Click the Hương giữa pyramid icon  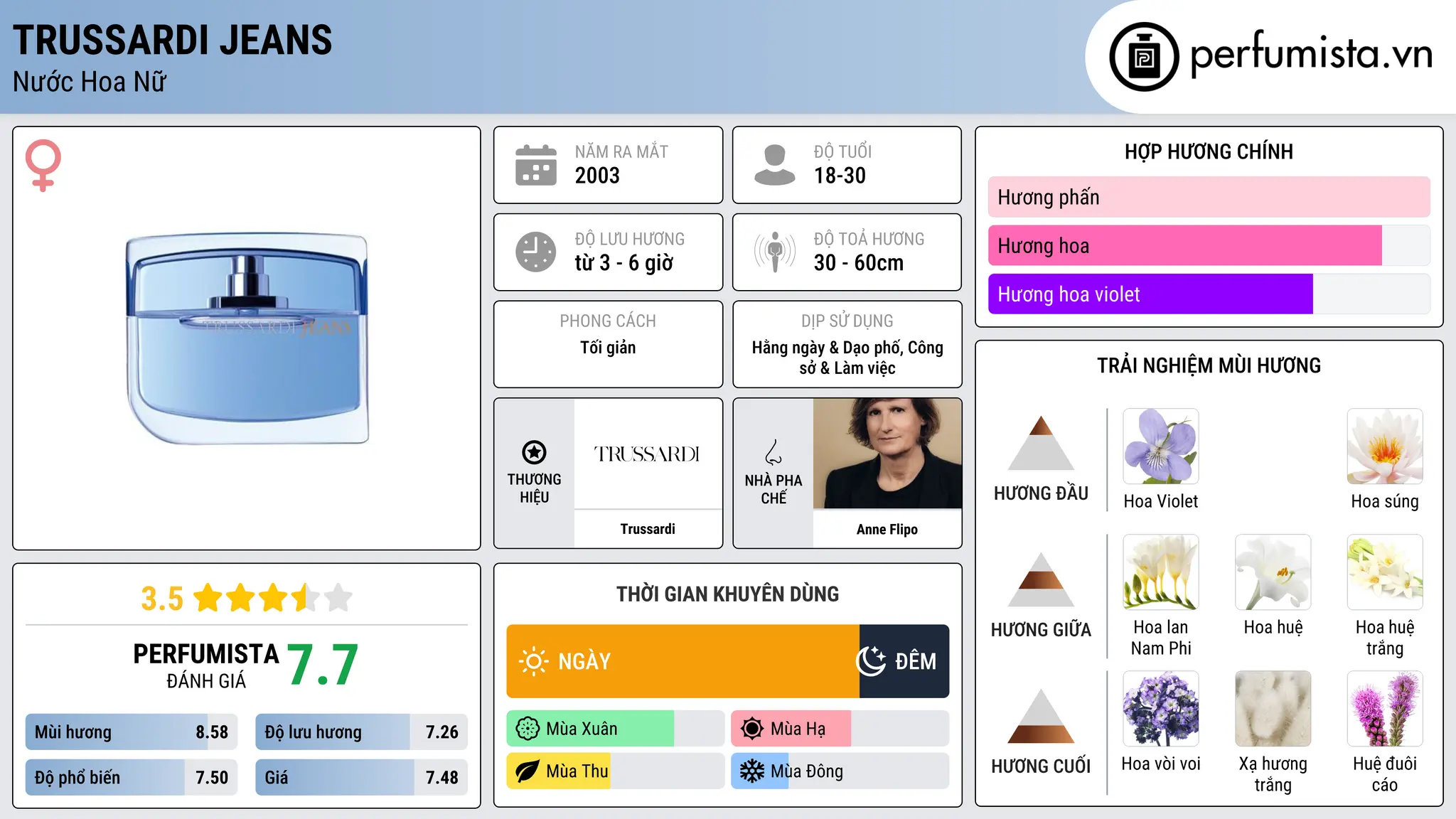(1041, 579)
